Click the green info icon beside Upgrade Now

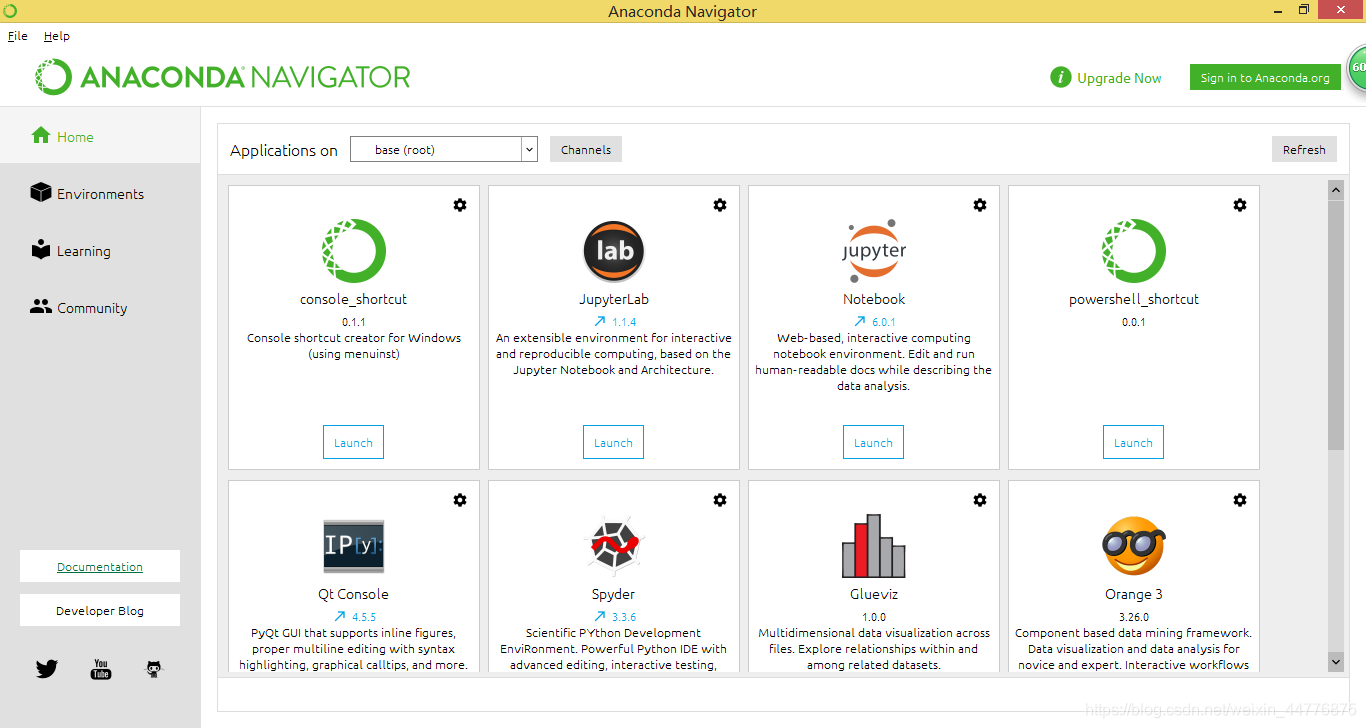click(1060, 77)
